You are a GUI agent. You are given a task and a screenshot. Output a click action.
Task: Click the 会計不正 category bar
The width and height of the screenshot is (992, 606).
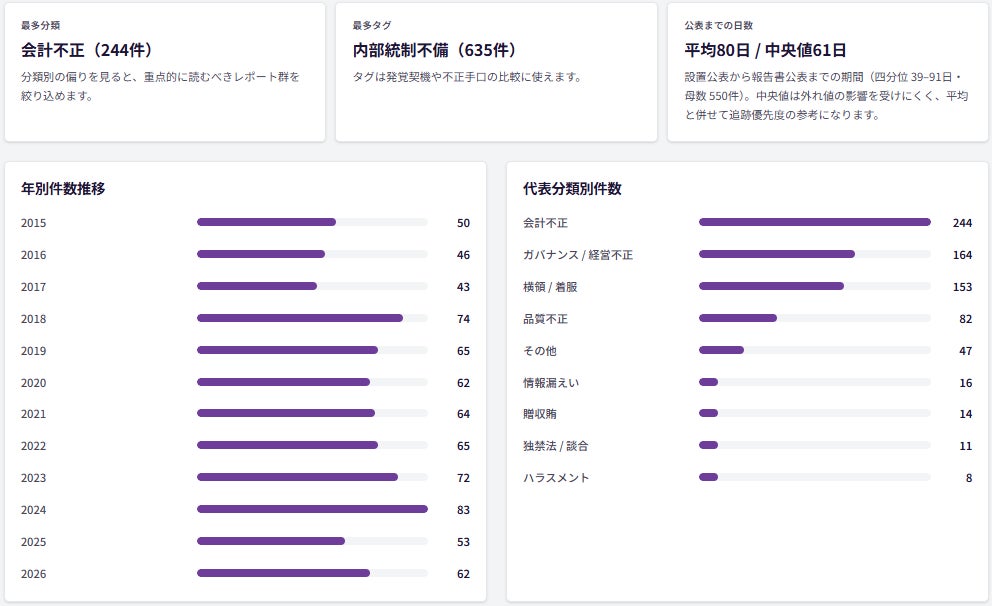pos(814,222)
